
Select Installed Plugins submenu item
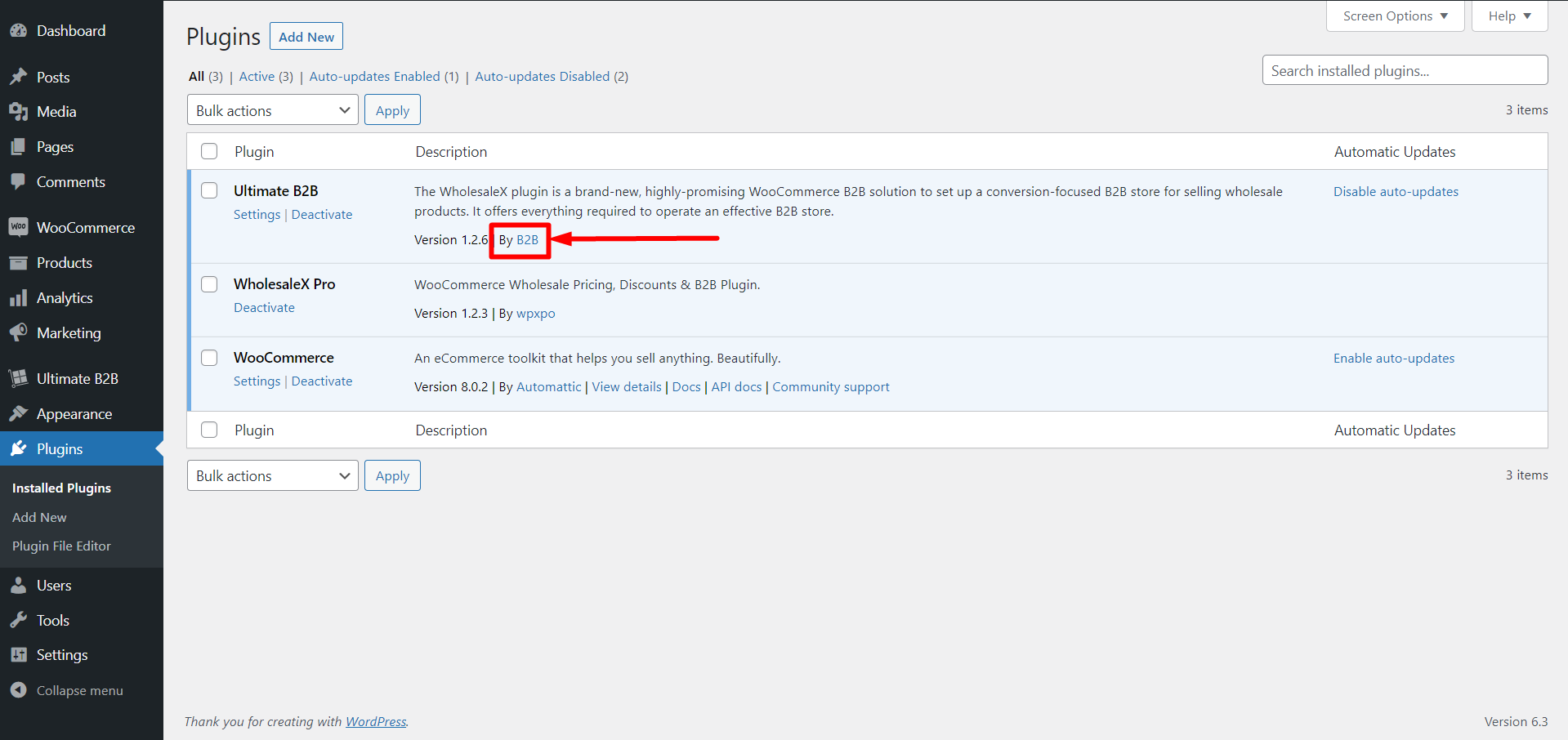61,488
